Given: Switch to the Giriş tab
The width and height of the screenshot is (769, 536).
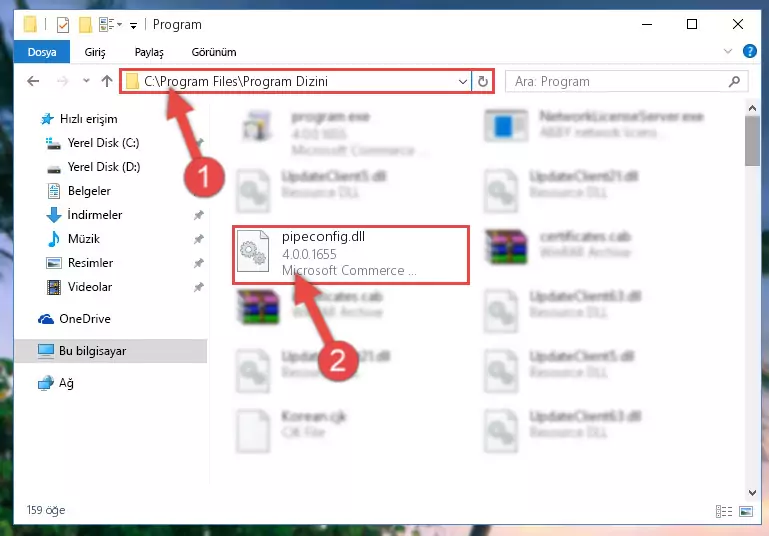Looking at the screenshot, I should pyautogui.click(x=95, y=52).
